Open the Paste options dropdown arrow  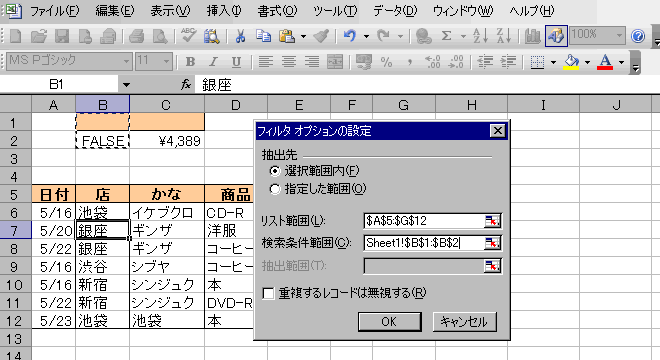pyautogui.click(x=303, y=36)
